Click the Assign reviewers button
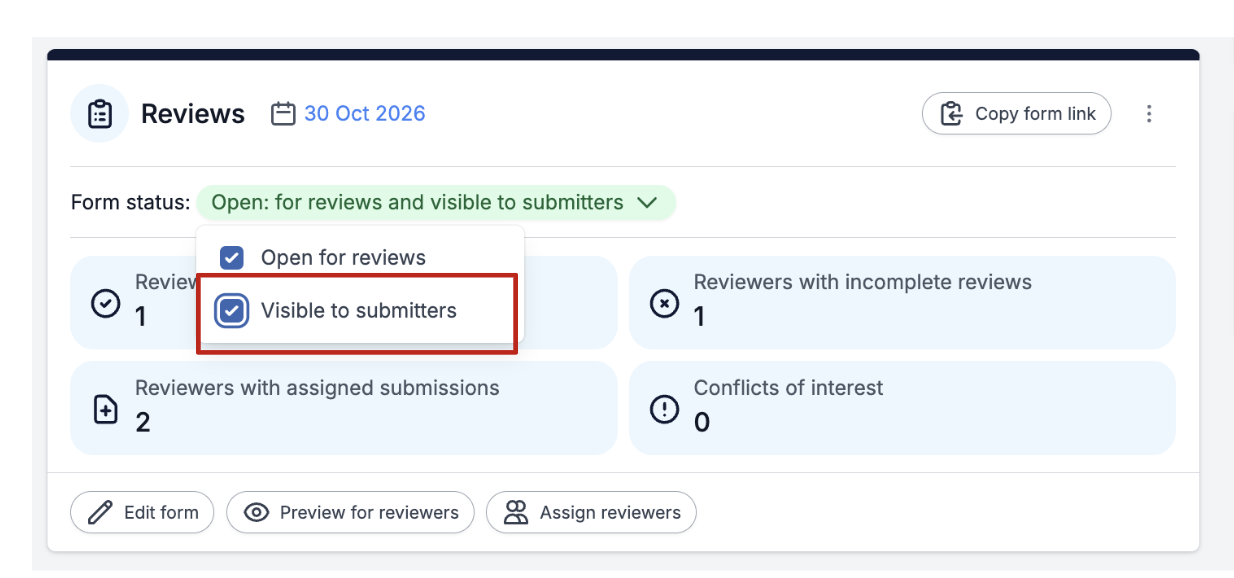The width and height of the screenshot is (1234, 578). click(591, 513)
